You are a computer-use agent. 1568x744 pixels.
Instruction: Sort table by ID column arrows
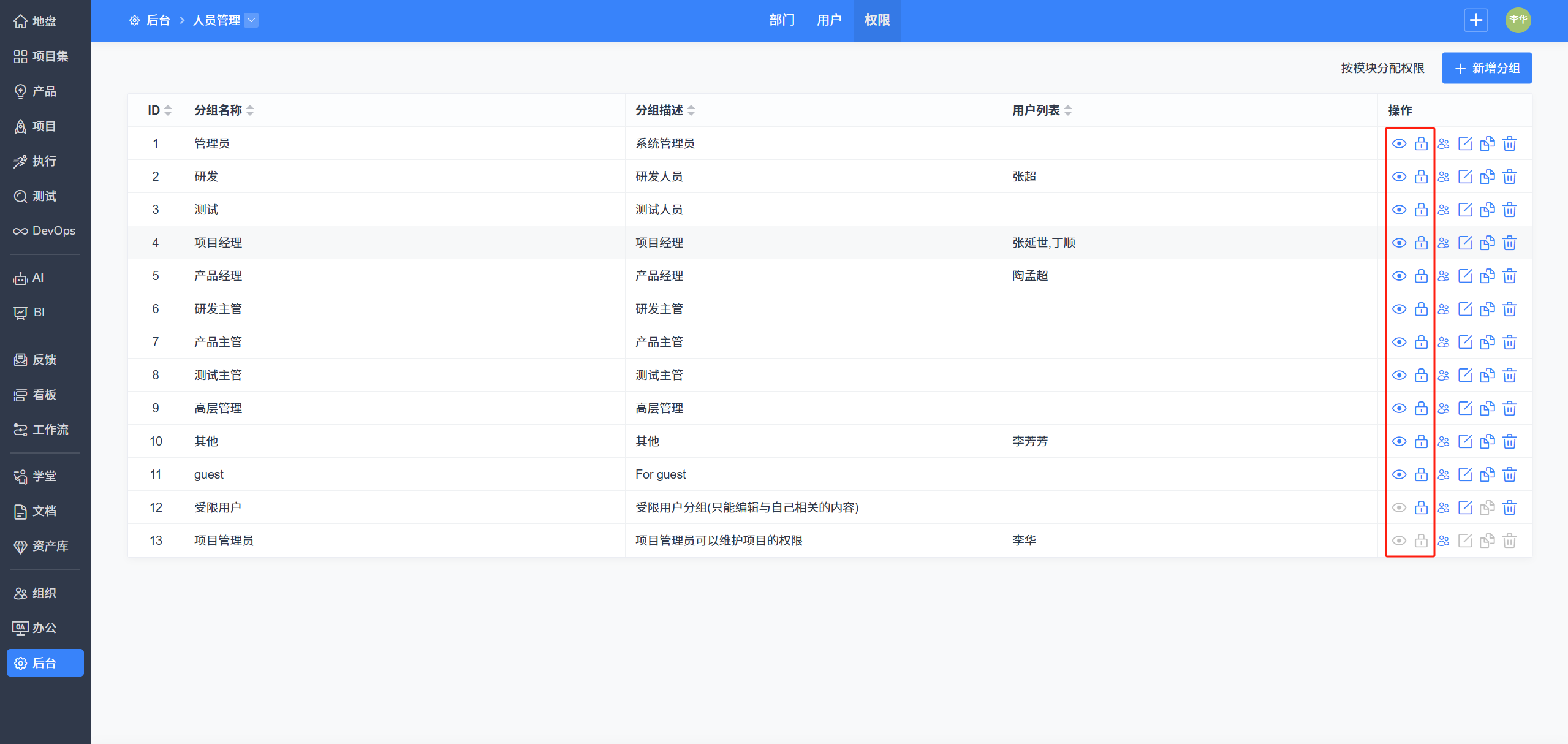coord(168,110)
